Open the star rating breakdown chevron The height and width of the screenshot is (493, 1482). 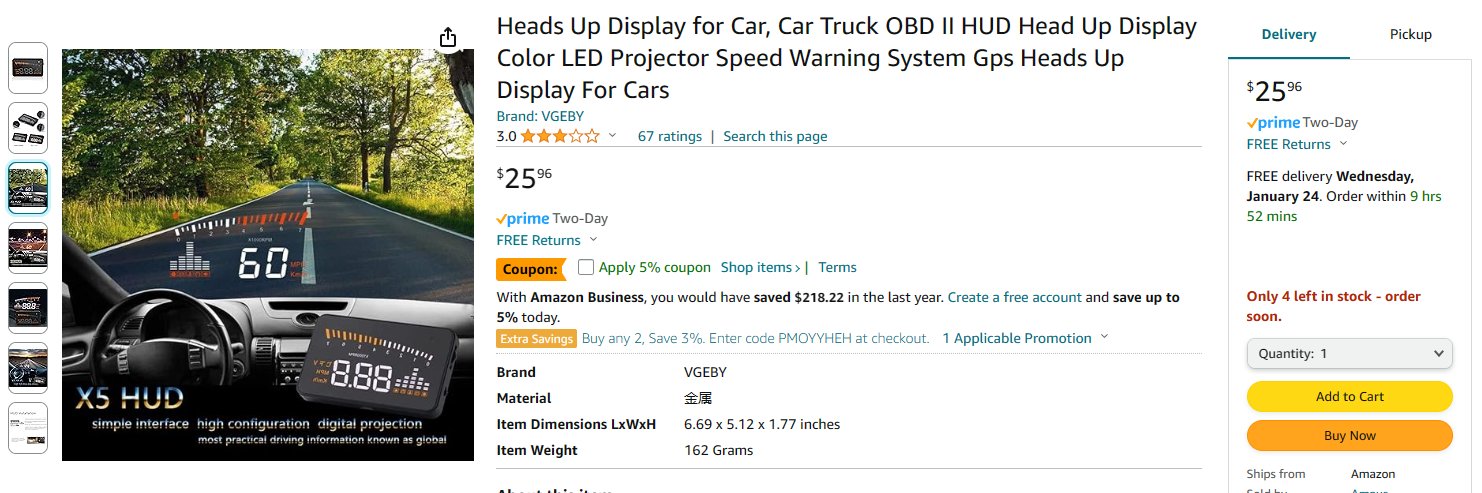(612, 136)
